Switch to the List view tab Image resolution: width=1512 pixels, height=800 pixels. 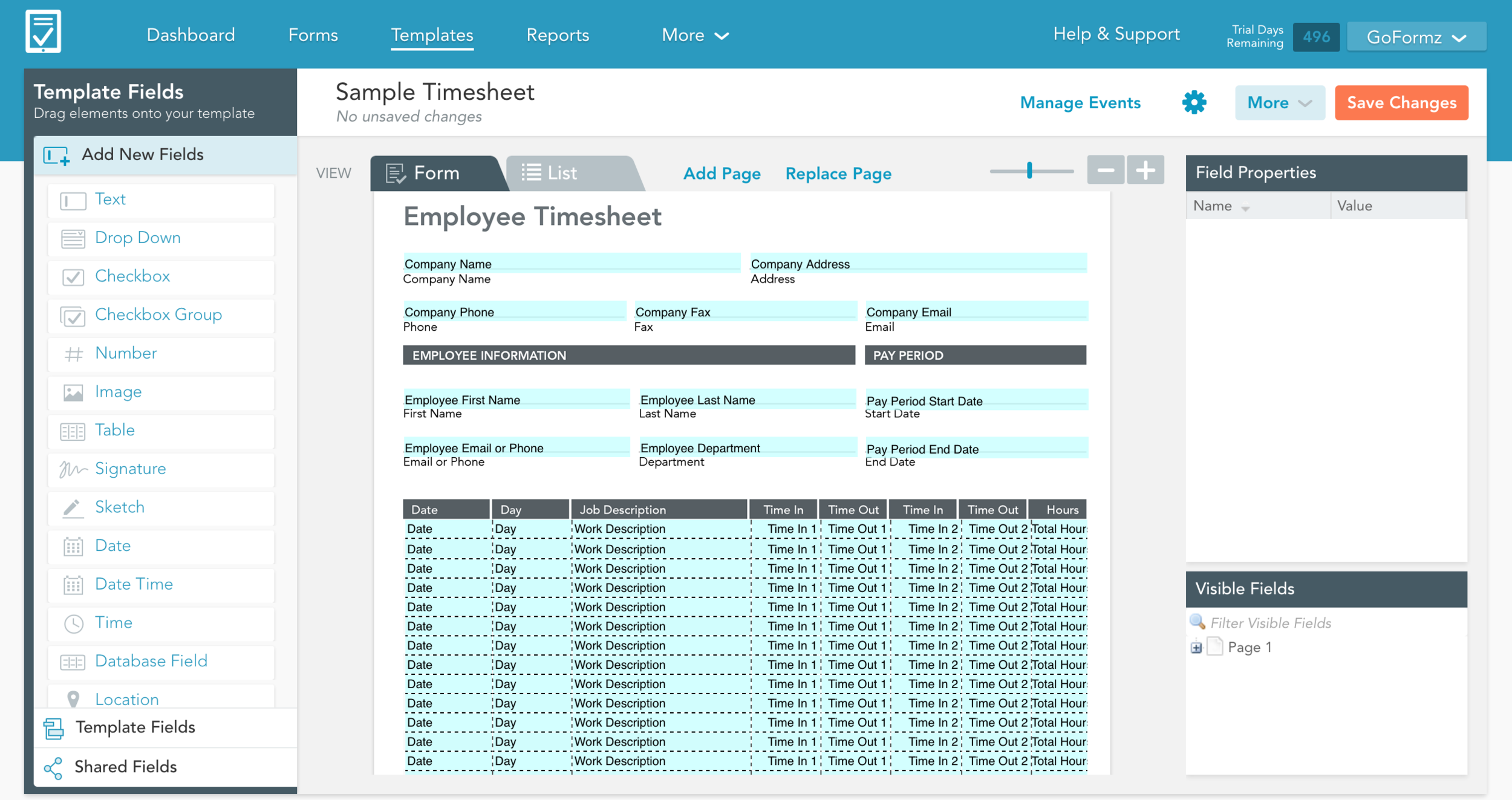[x=562, y=174]
